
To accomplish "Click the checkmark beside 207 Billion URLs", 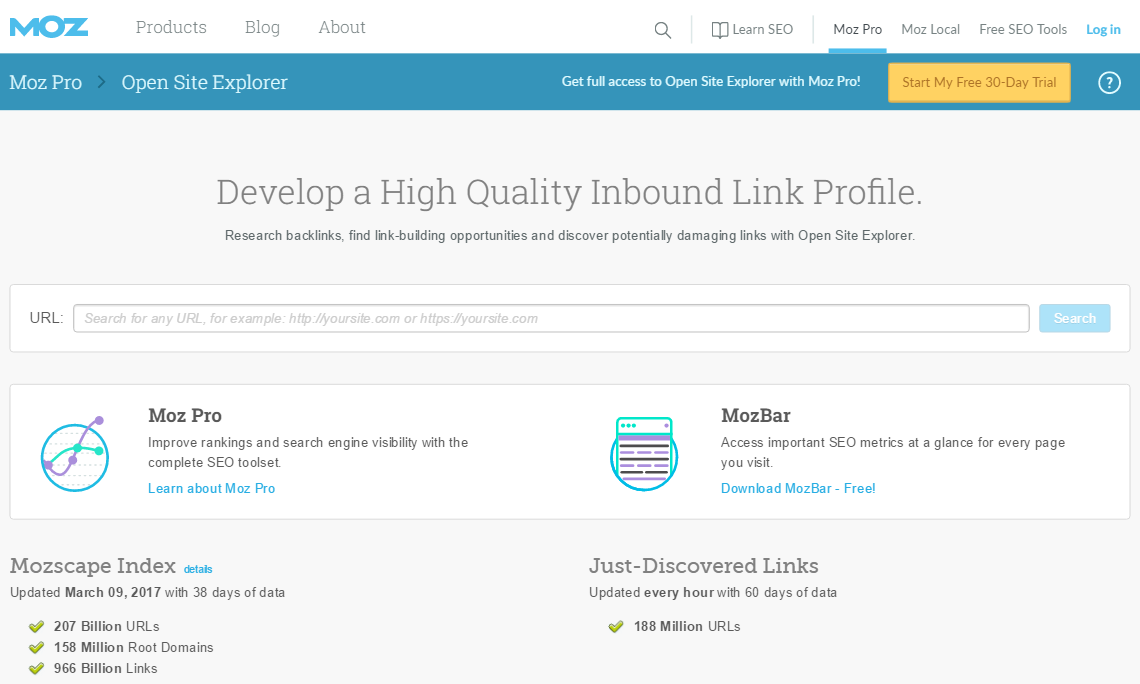I will point(36,626).
